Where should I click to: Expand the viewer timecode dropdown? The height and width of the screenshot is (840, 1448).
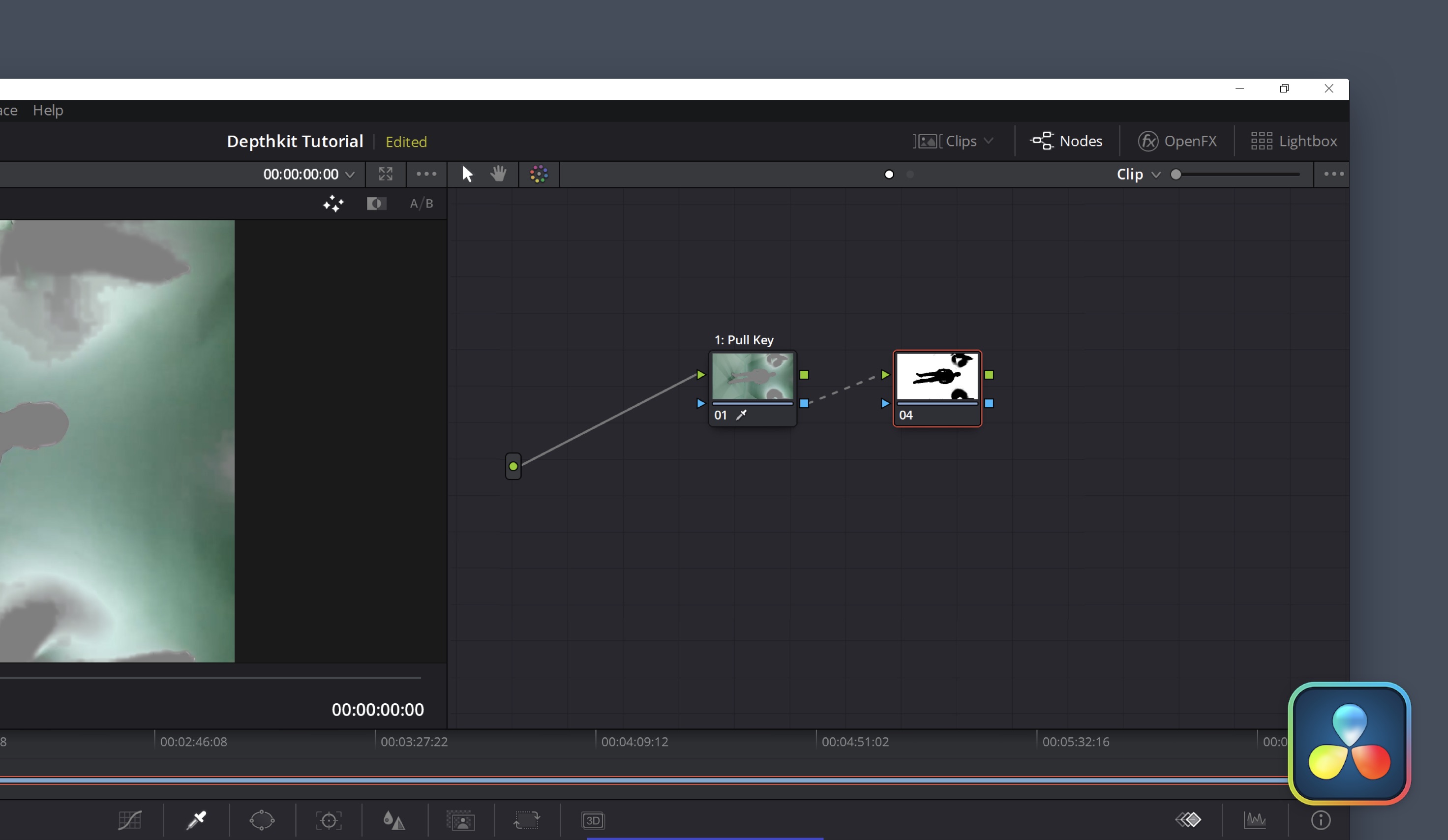[350, 174]
